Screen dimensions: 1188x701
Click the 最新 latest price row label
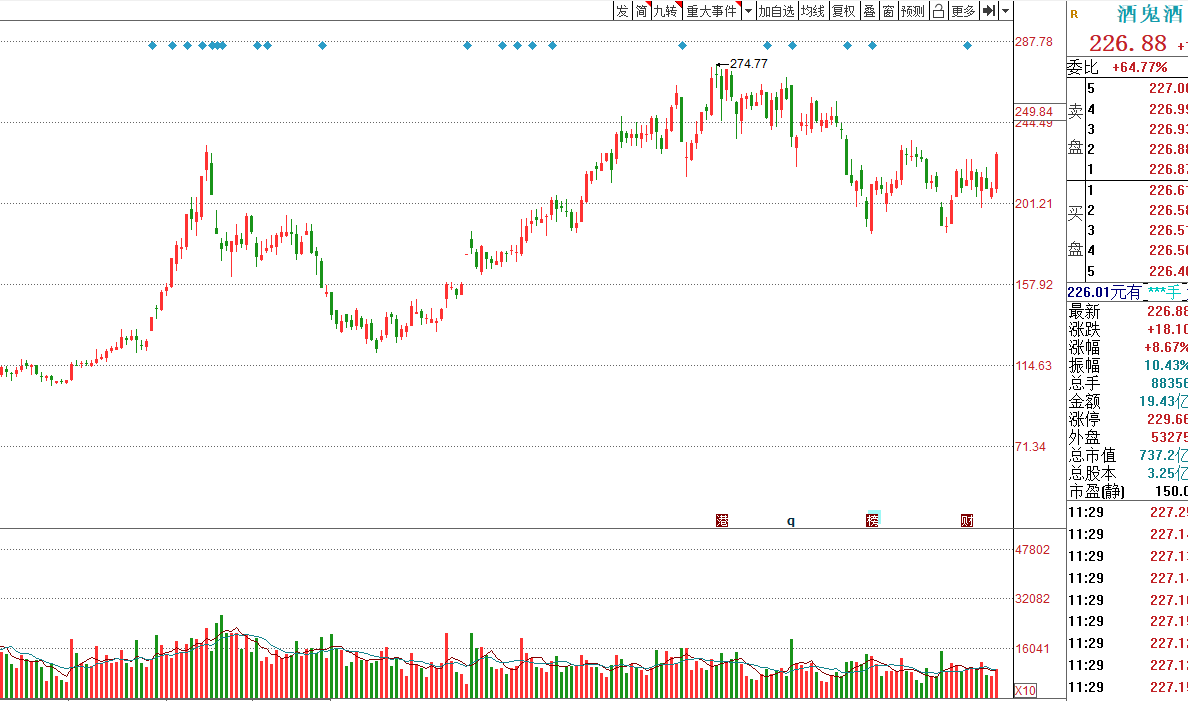click(x=1084, y=311)
